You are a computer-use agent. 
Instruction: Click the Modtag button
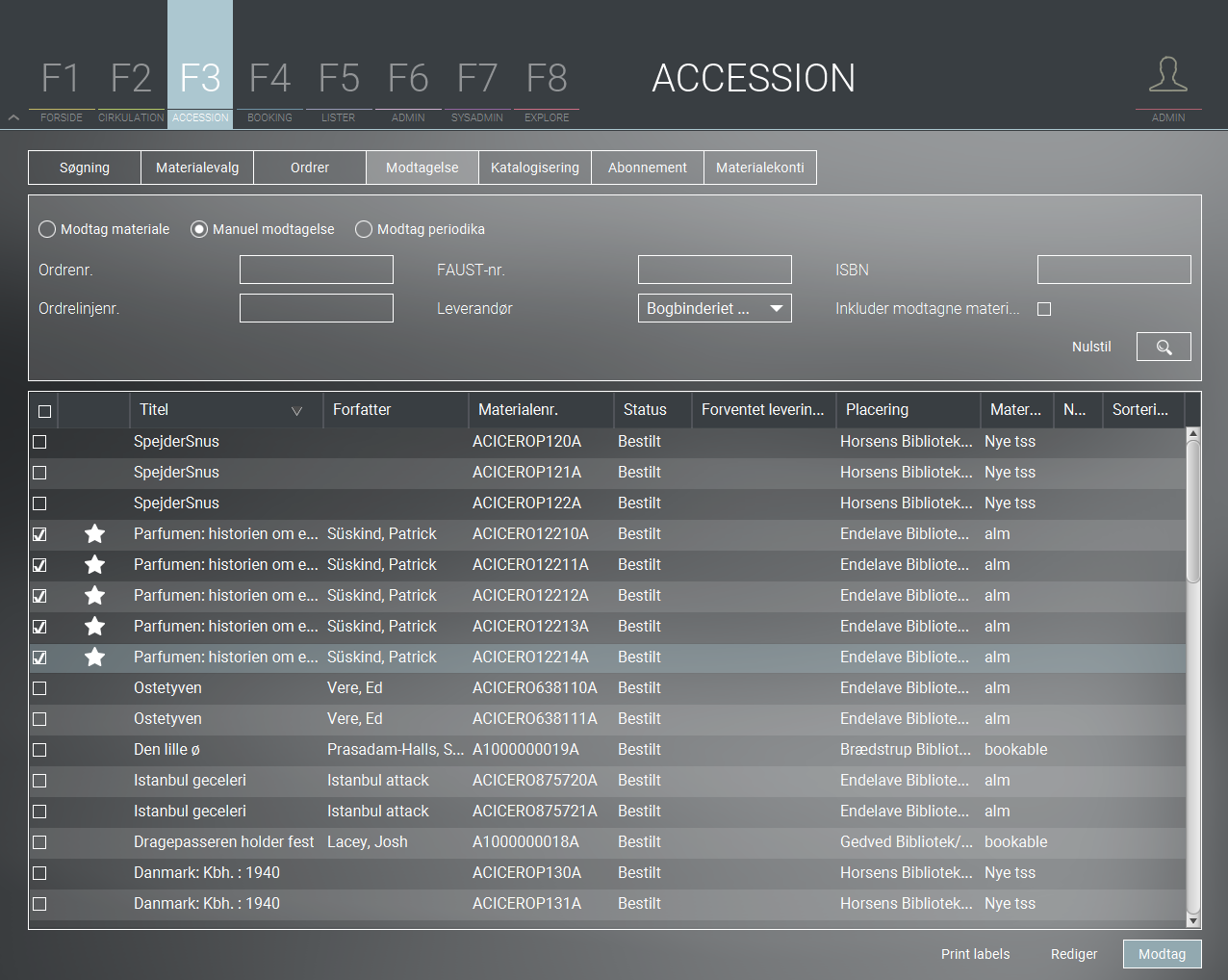(1163, 954)
